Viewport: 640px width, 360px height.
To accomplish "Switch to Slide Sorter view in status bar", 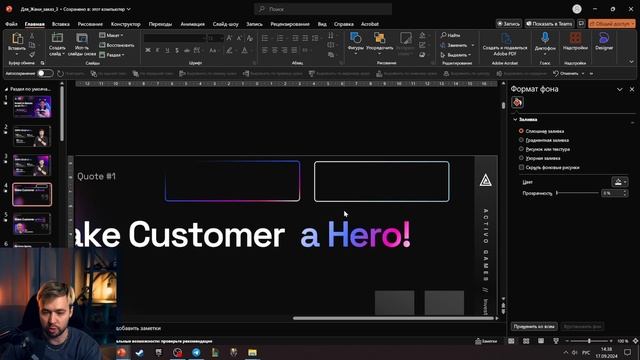I will pyautogui.click(x=526, y=341).
